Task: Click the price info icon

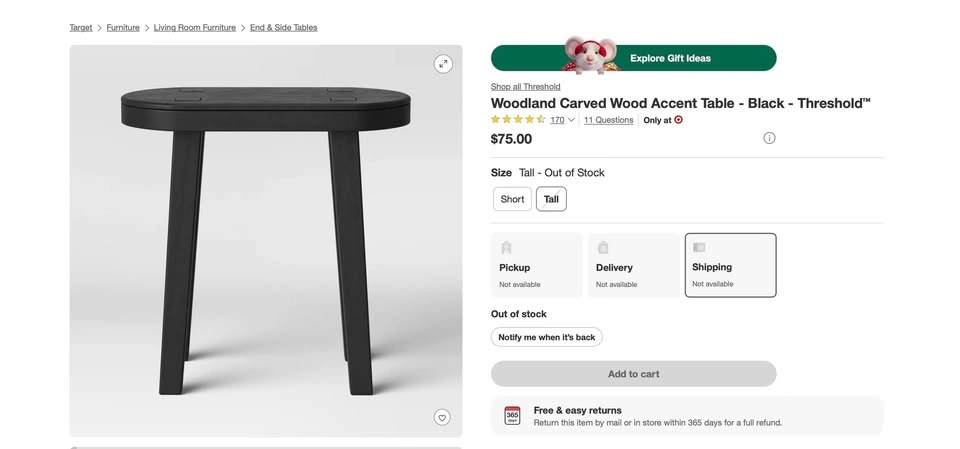Action: point(769,138)
